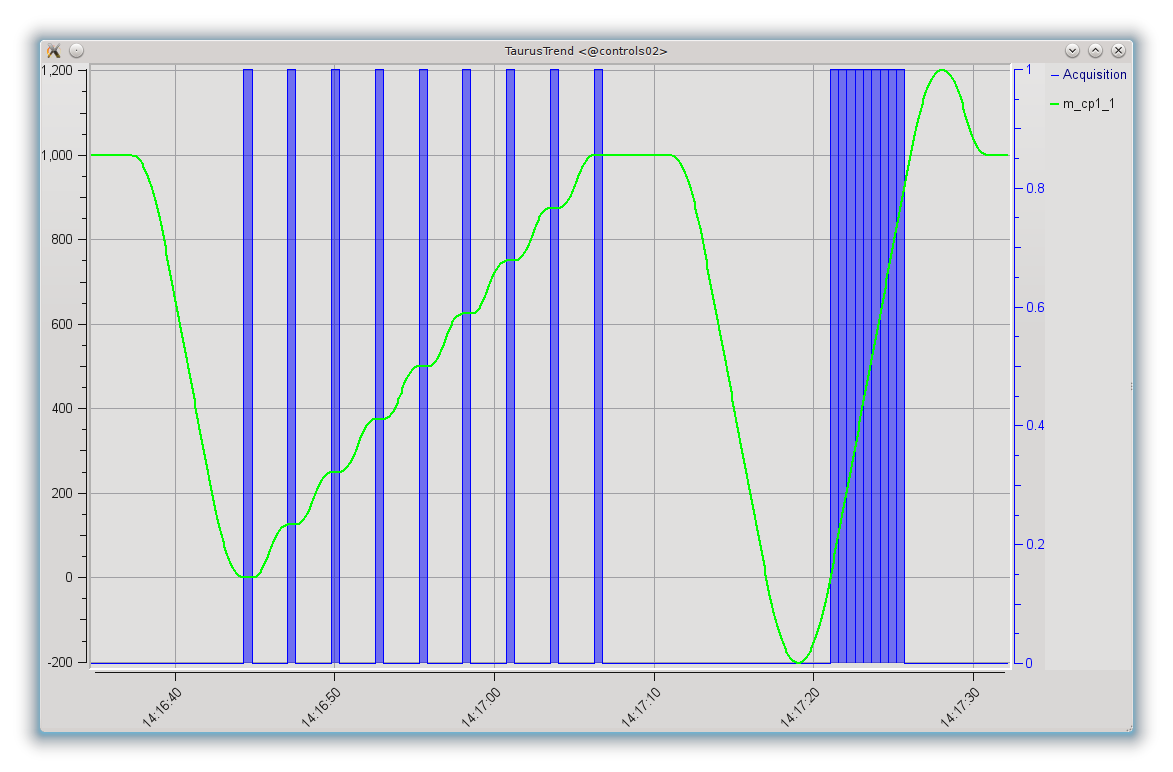The image size is (1173, 772).
Task: Click the round pin-on-all-desktops title bar button
Action: pos(77,50)
